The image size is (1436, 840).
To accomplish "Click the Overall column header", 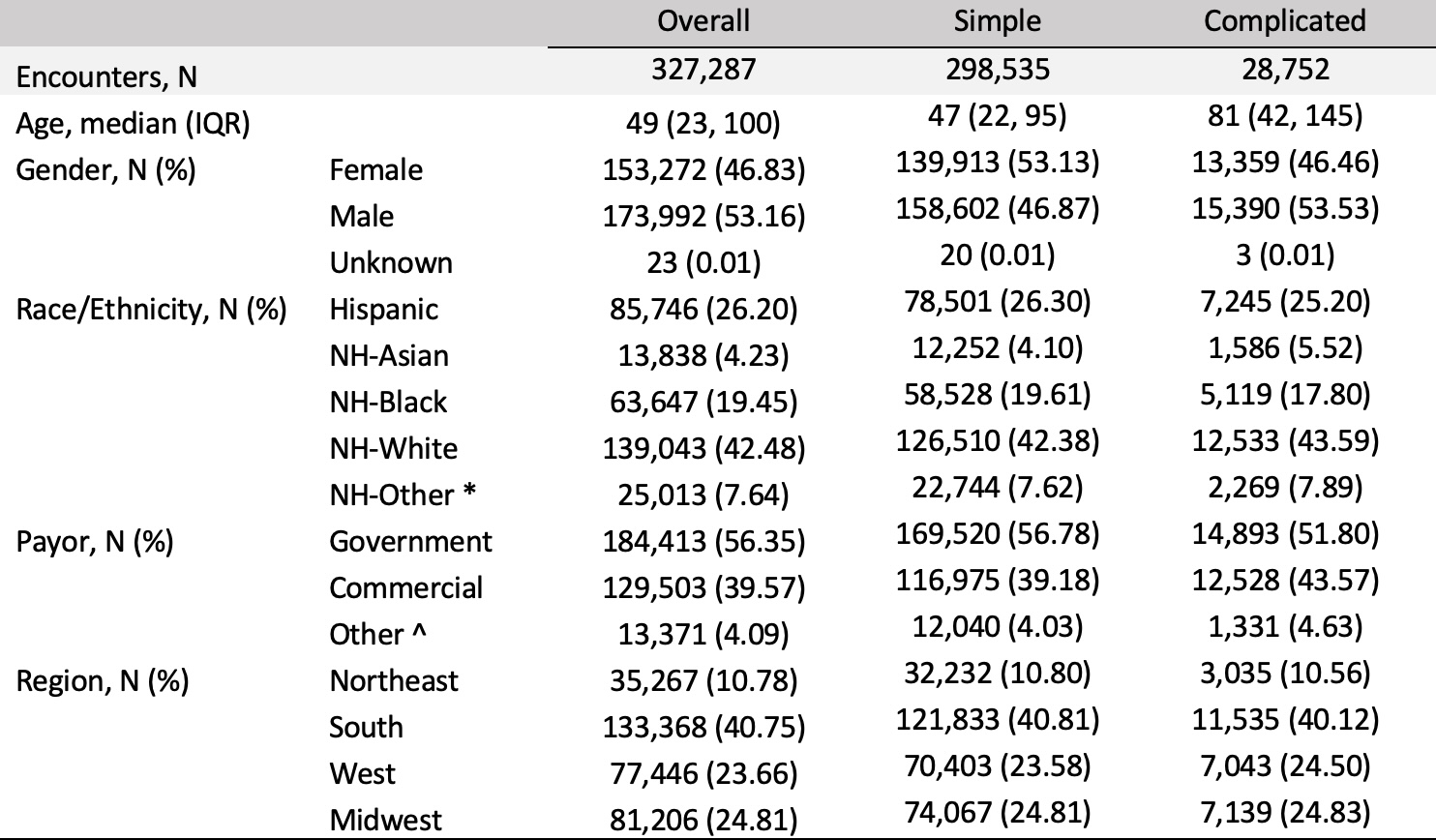I will tap(703, 20).
